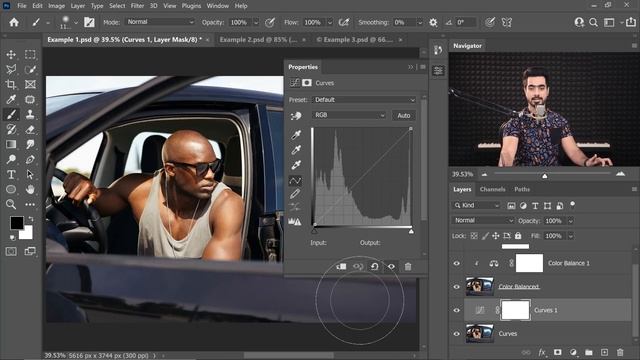Select the Eyedropper tool in toolbar
Image resolution: width=640 pixels, height=360 pixels.
tap(11, 99)
